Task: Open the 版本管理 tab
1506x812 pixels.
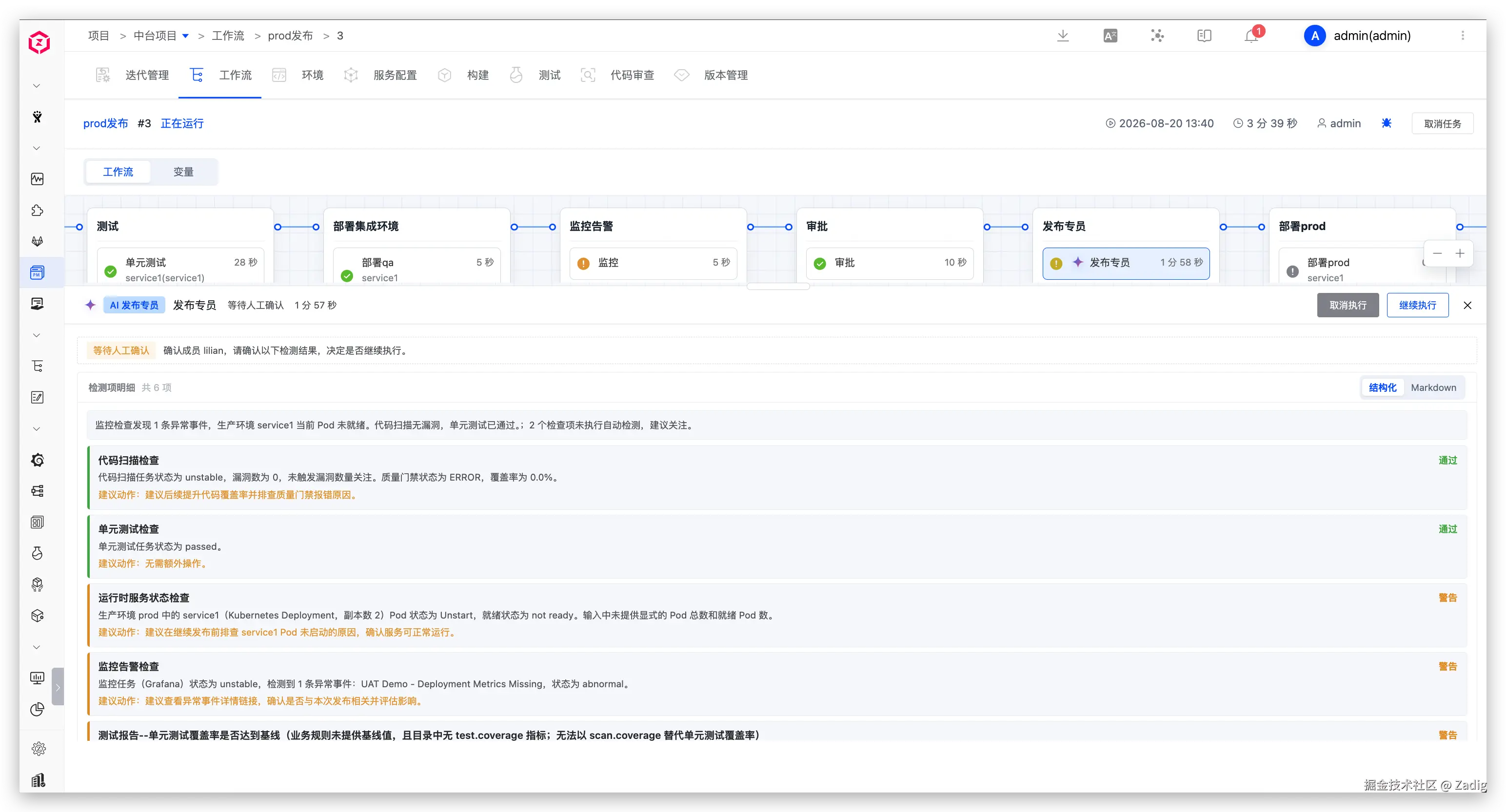Action: pyautogui.click(x=711, y=75)
